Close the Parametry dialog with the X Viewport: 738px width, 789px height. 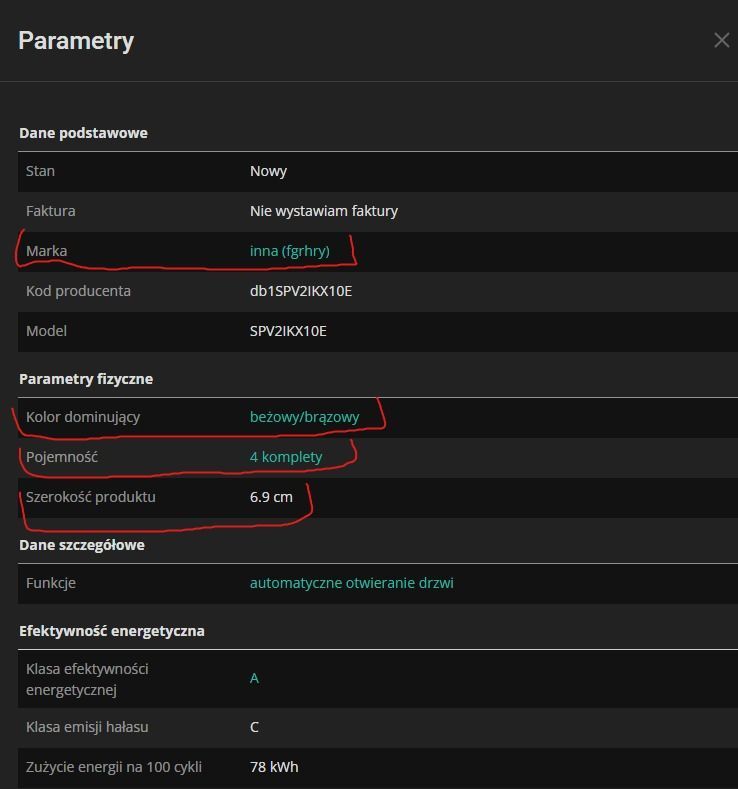pos(721,41)
